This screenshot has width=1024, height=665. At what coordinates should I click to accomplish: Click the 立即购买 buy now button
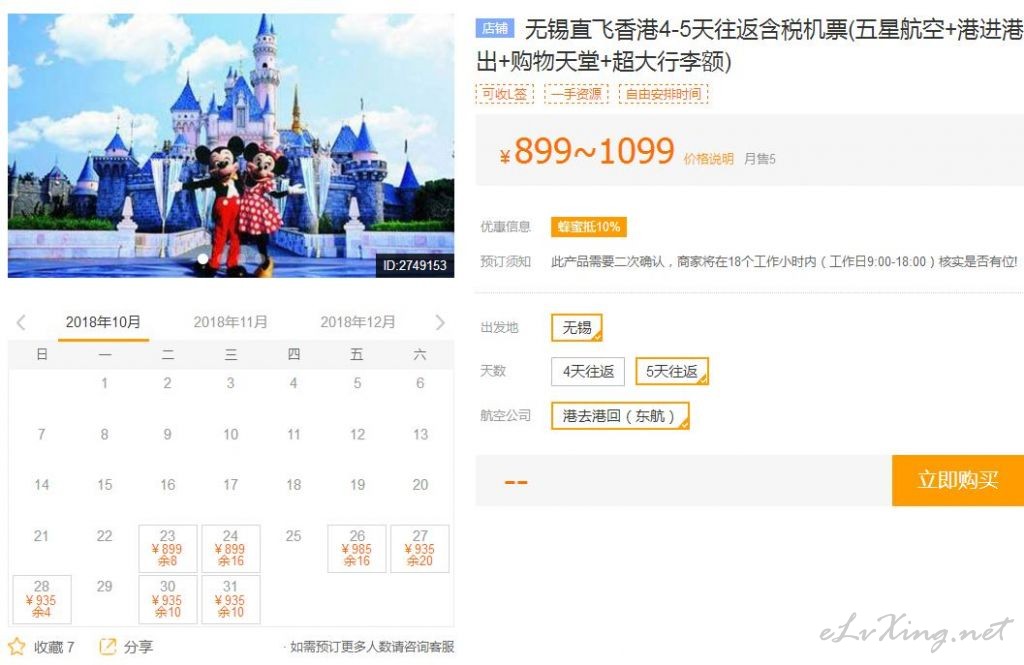(957, 481)
